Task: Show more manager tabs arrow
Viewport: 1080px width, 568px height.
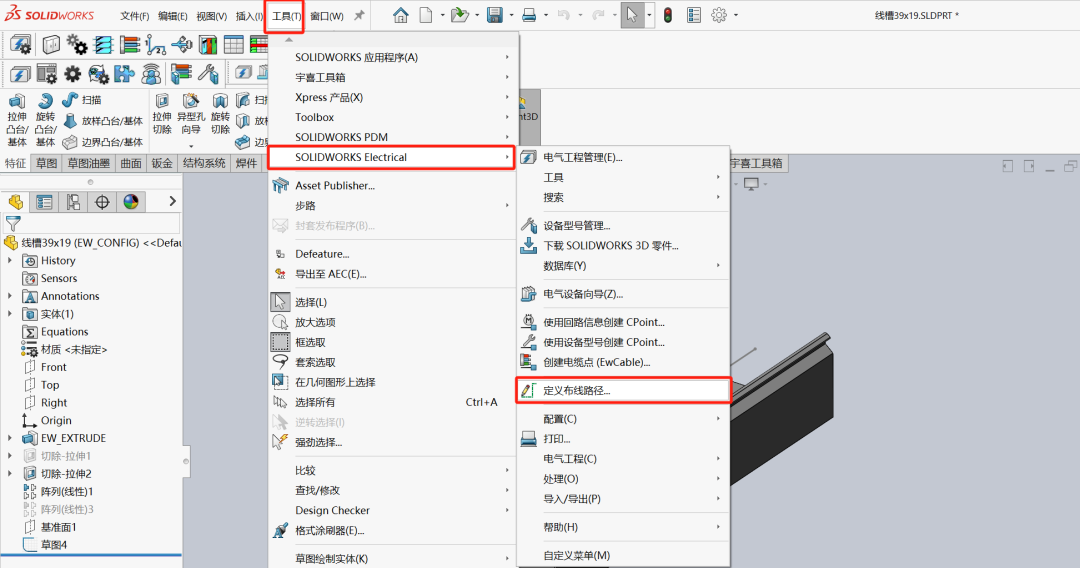Action: tap(172, 201)
